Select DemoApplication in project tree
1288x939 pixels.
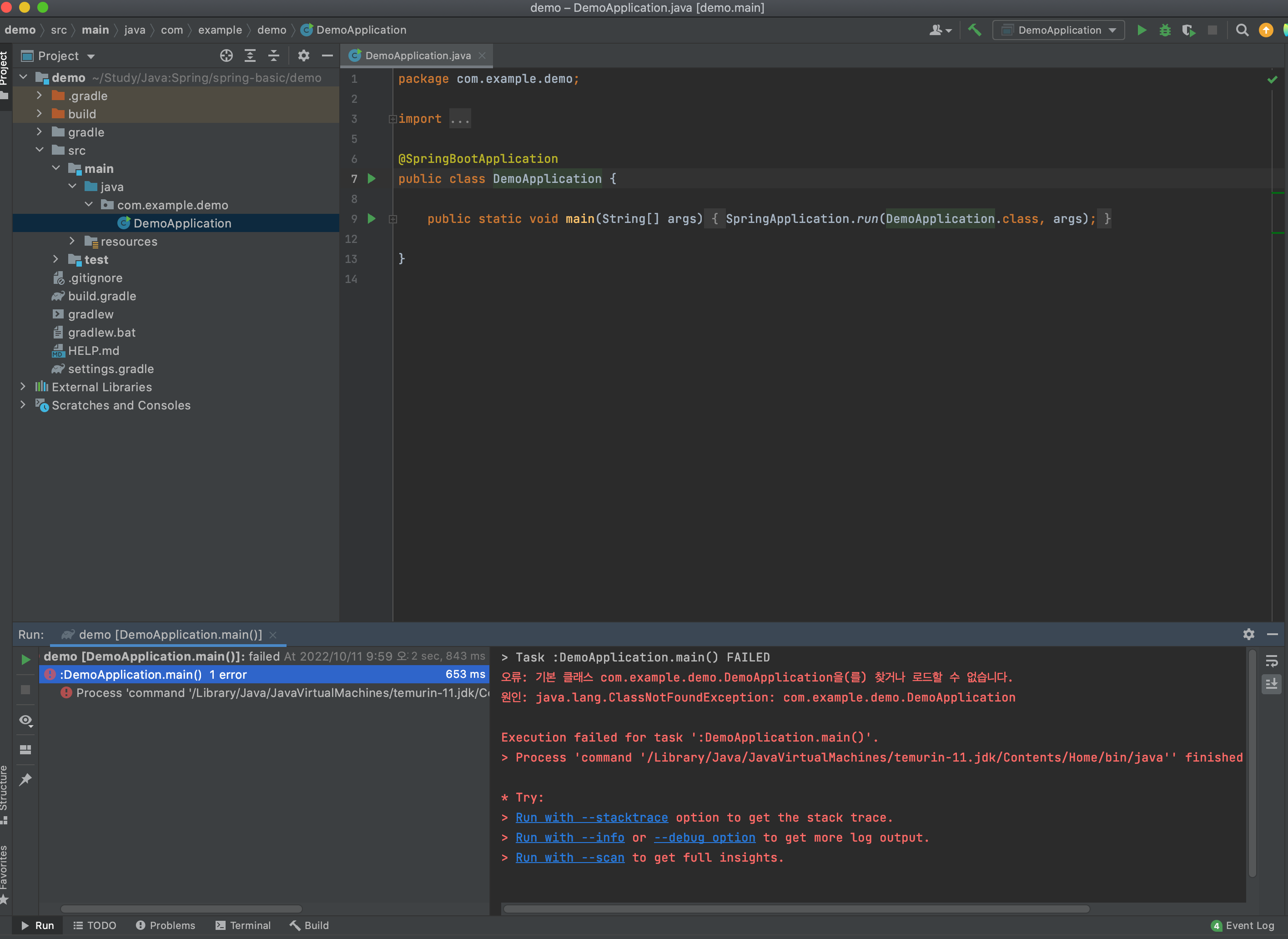point(176,223)
